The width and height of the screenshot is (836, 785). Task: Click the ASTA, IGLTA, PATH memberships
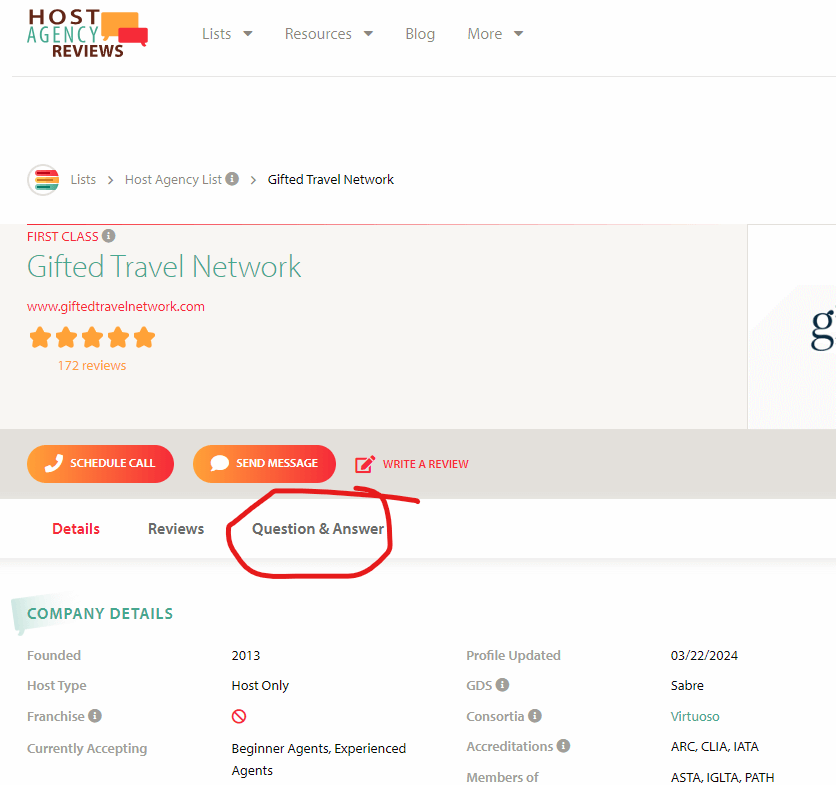tap(722, 778)
